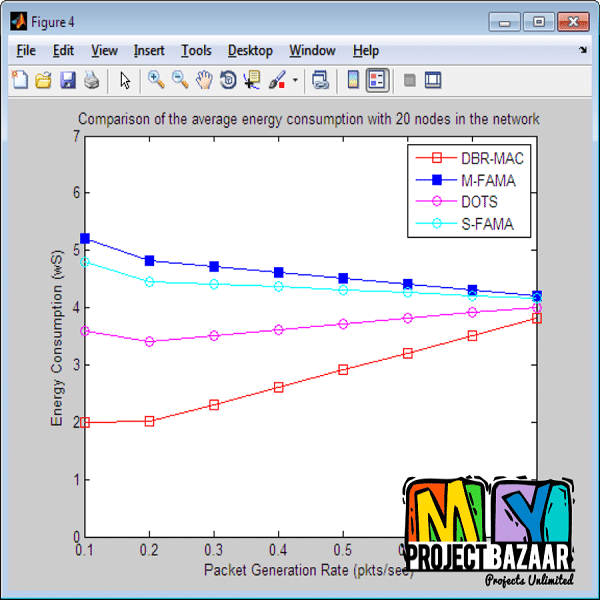Toggle the Hide Plot Tools button

(409, 80)
